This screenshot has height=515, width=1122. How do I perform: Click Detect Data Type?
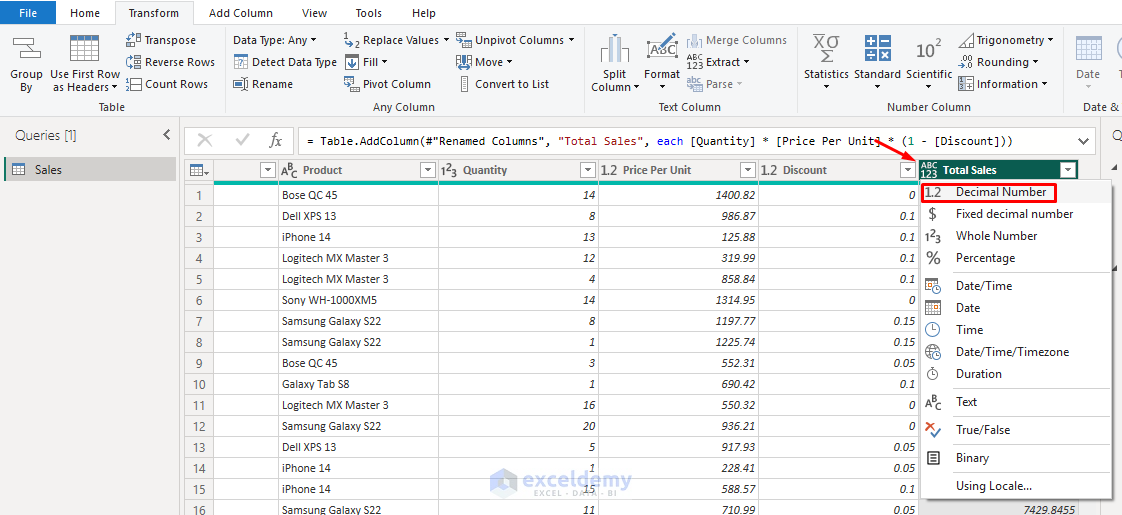point(285,62)
